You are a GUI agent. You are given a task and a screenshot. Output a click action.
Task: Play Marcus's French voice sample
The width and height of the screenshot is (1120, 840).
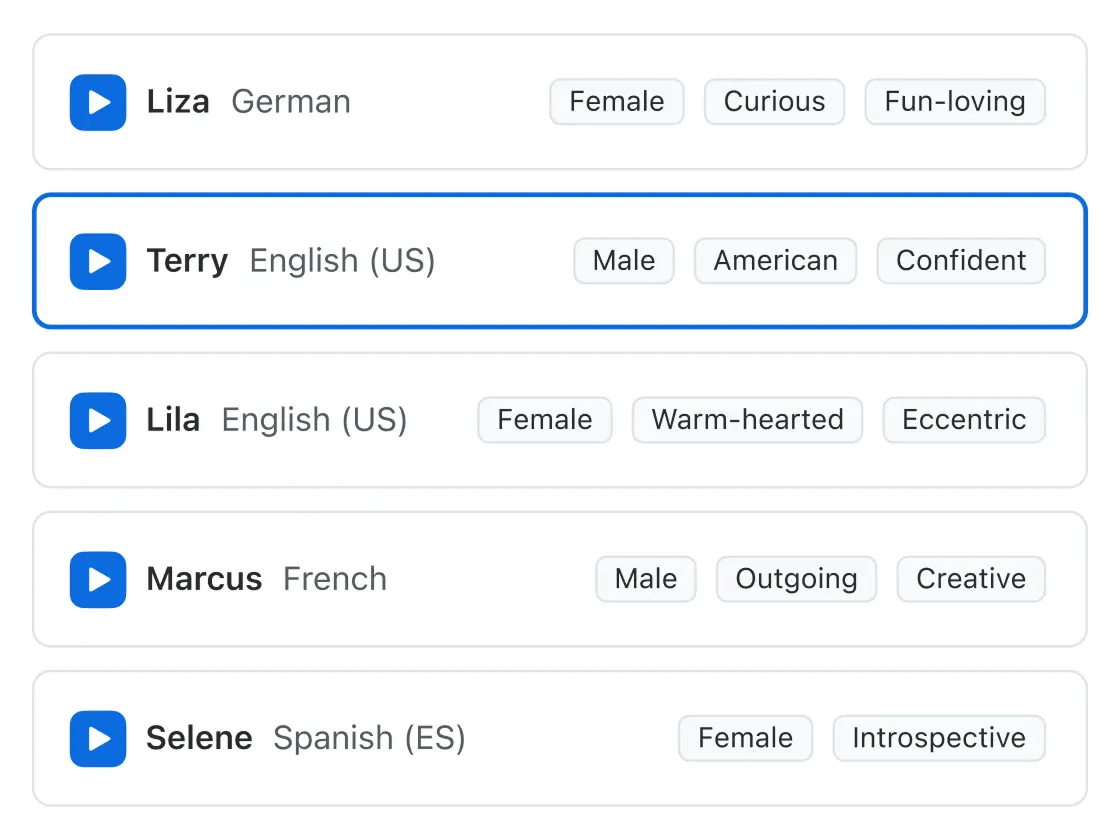[97, 579]
